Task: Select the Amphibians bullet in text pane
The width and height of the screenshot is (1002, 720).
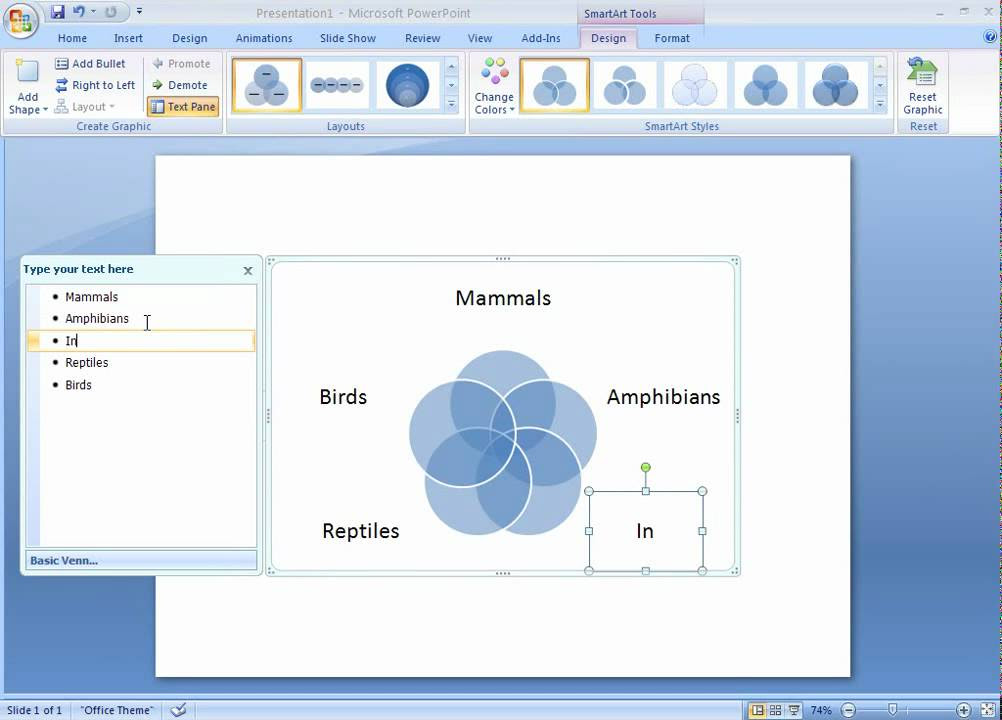Action: coord(96,319)
